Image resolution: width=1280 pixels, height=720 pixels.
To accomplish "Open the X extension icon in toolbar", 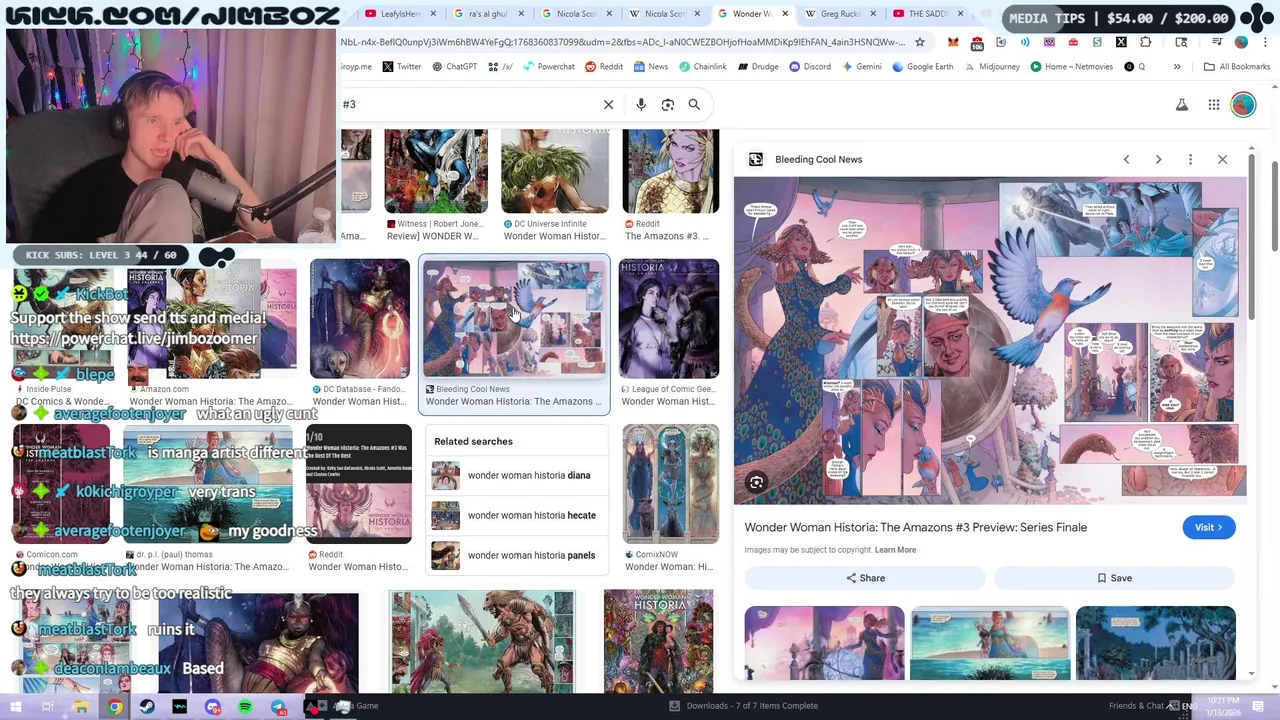I will 1121,42.
